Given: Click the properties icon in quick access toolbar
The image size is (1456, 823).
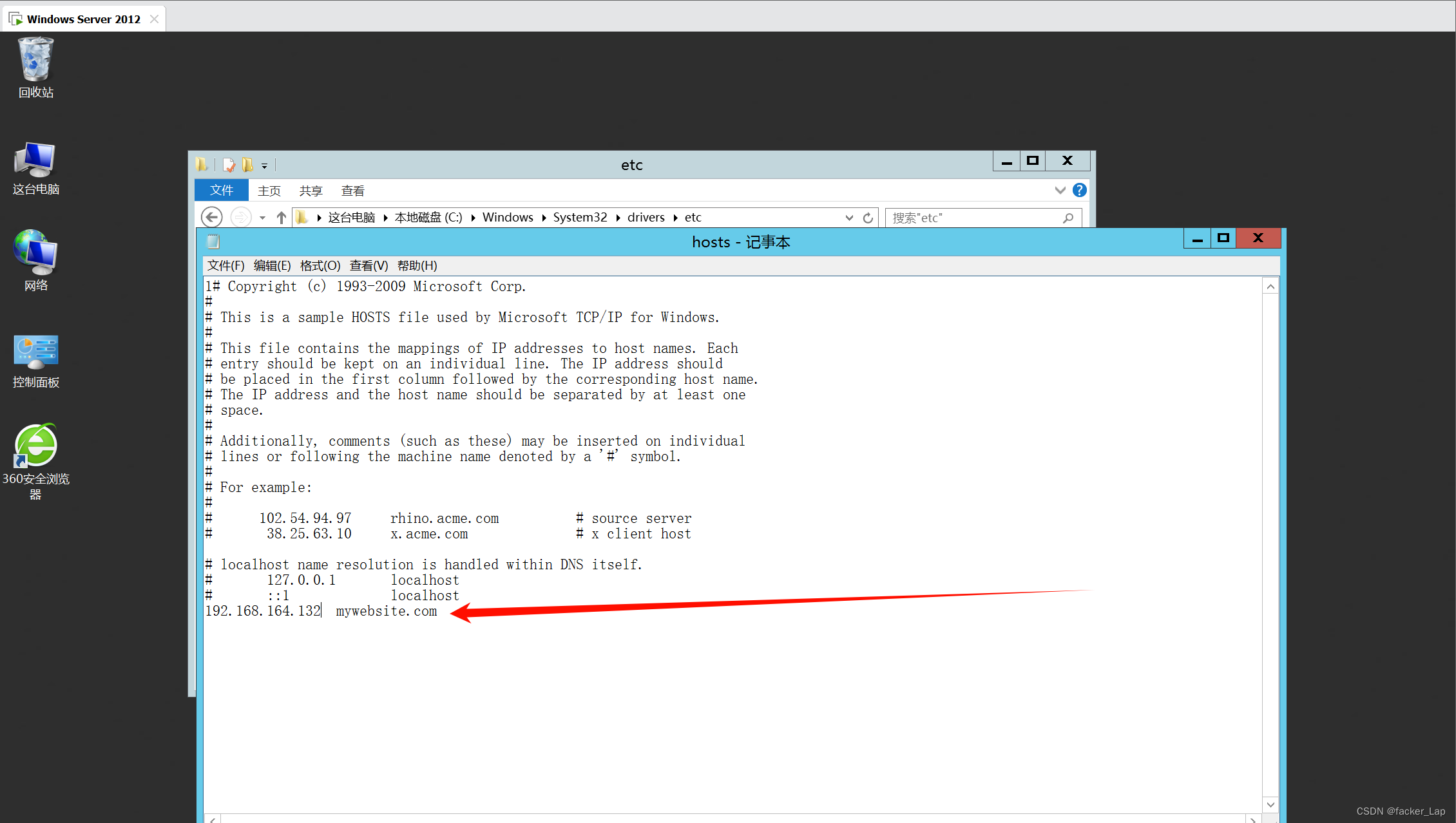Looking at the screenshot, I should click(x=229, y=166).
